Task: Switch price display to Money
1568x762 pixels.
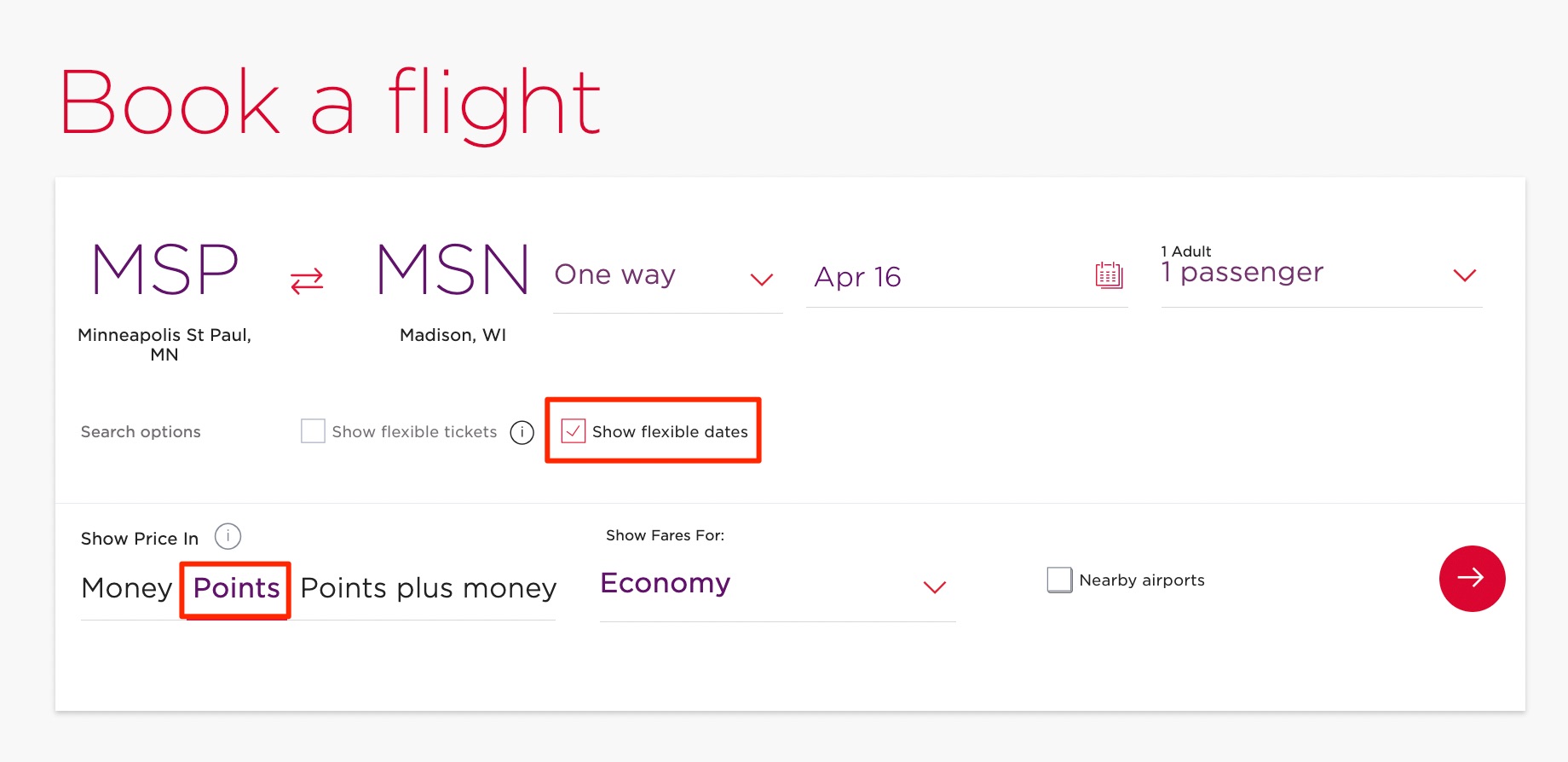Action: coord(126,588)
